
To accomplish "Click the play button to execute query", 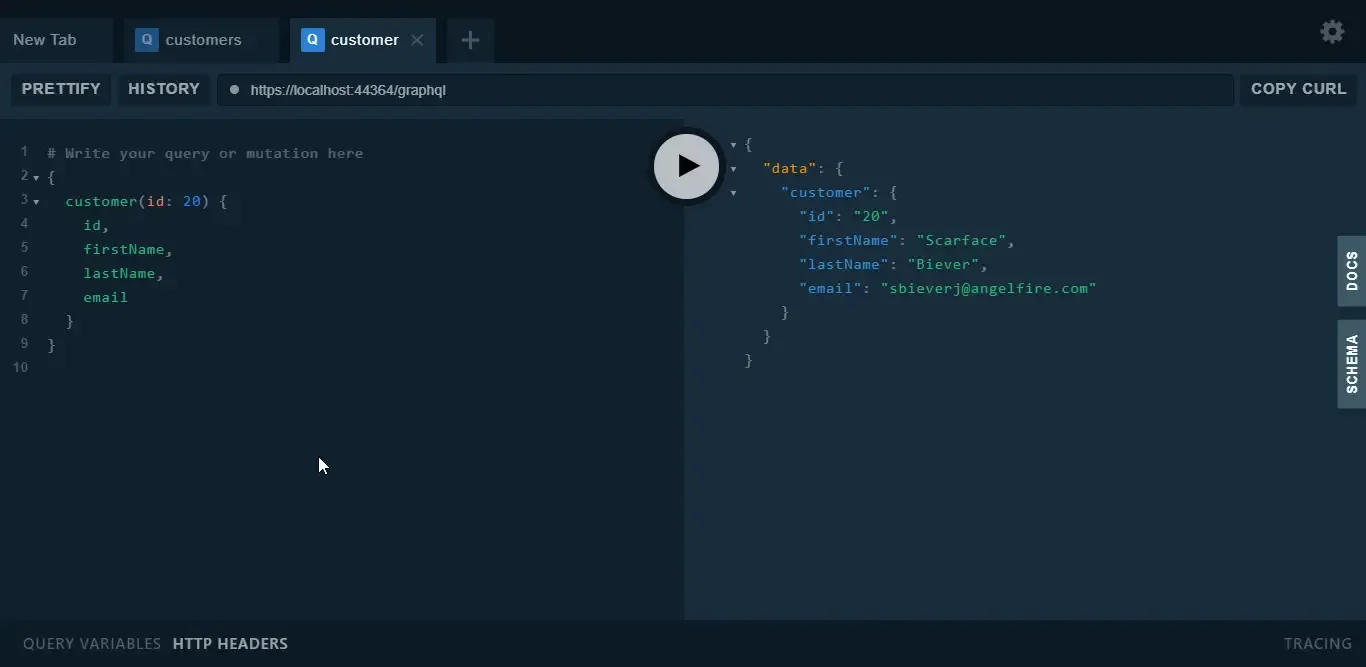I will tap(686, 166).
